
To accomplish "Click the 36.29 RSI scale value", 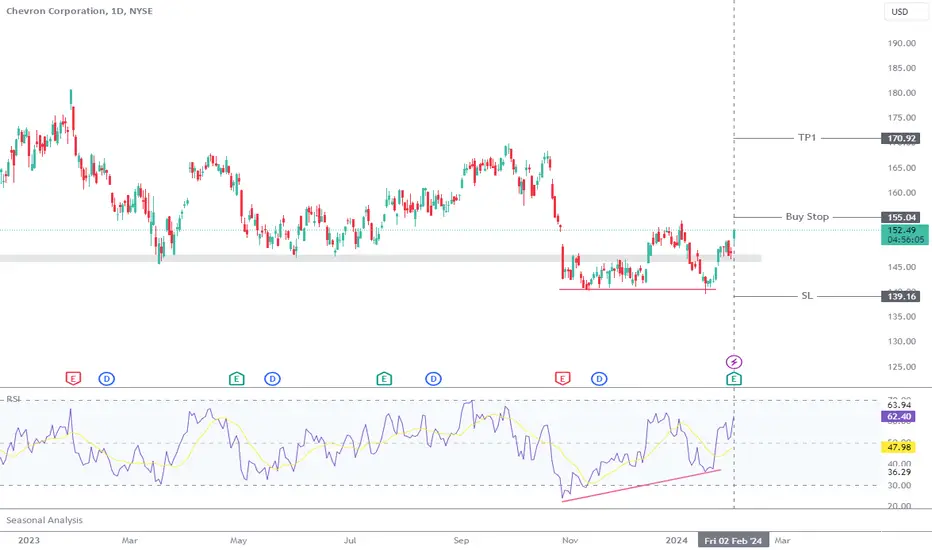I will (x=899, y=472).
